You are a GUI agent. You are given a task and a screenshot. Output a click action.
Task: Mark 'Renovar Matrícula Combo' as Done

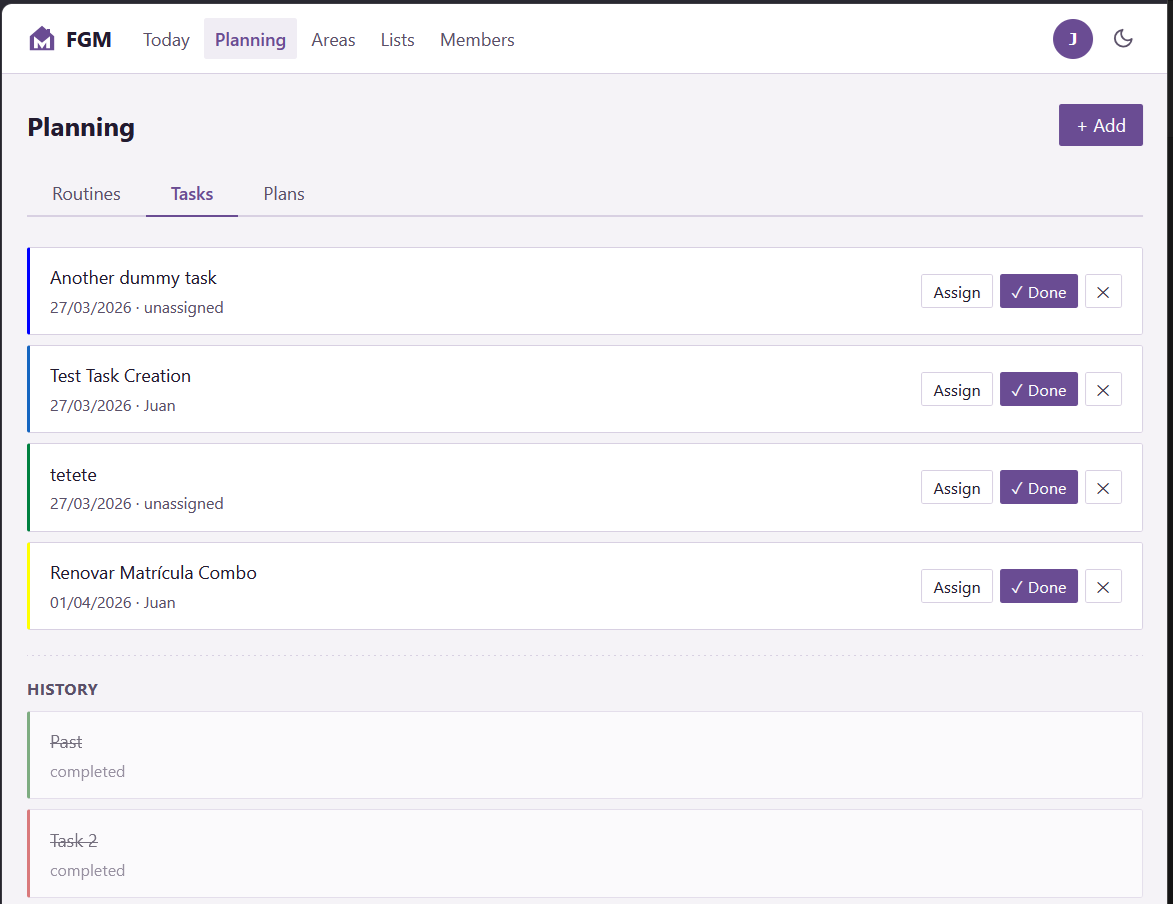[x=1038, y=587]
